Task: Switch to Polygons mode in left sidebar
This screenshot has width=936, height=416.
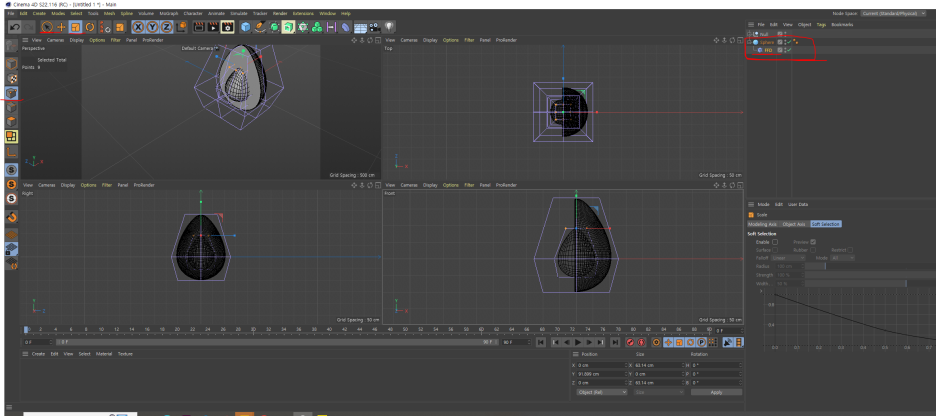Action: (11, 122)
